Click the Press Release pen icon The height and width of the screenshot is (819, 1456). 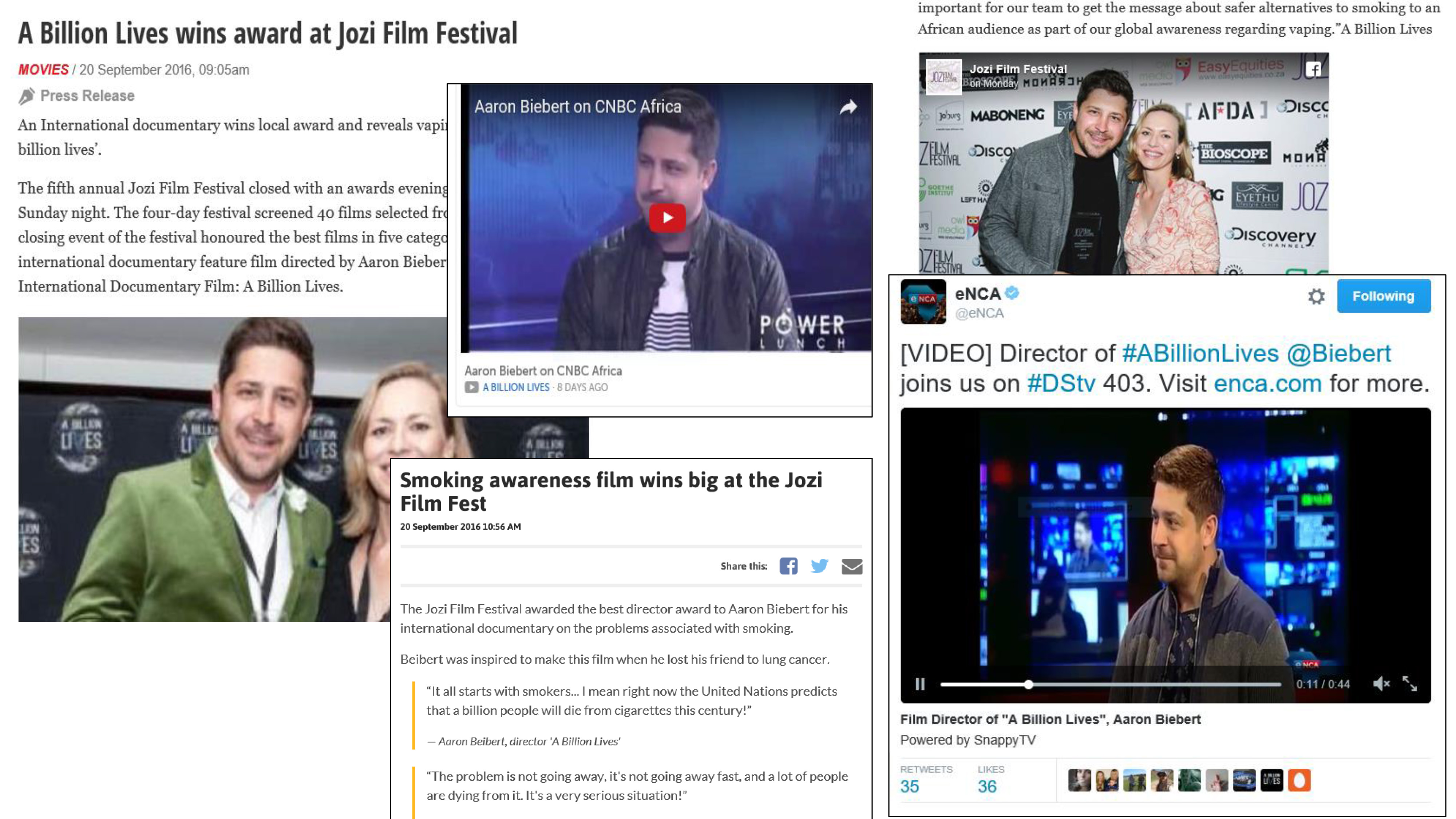[x=26, y=96]
